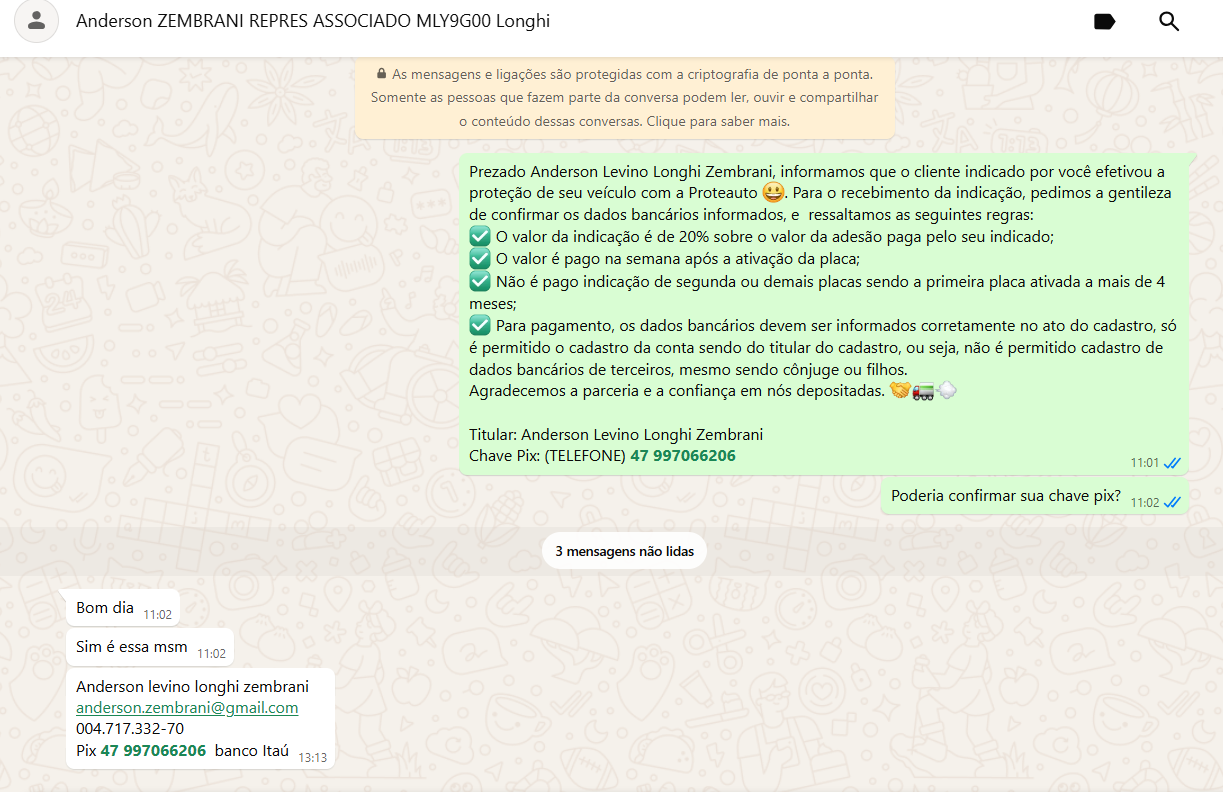Click the truck emoji after handshake
Image resolution: width=1223 pixels, height=792 pixels.
pyautogui.click(x=923, y=392)
